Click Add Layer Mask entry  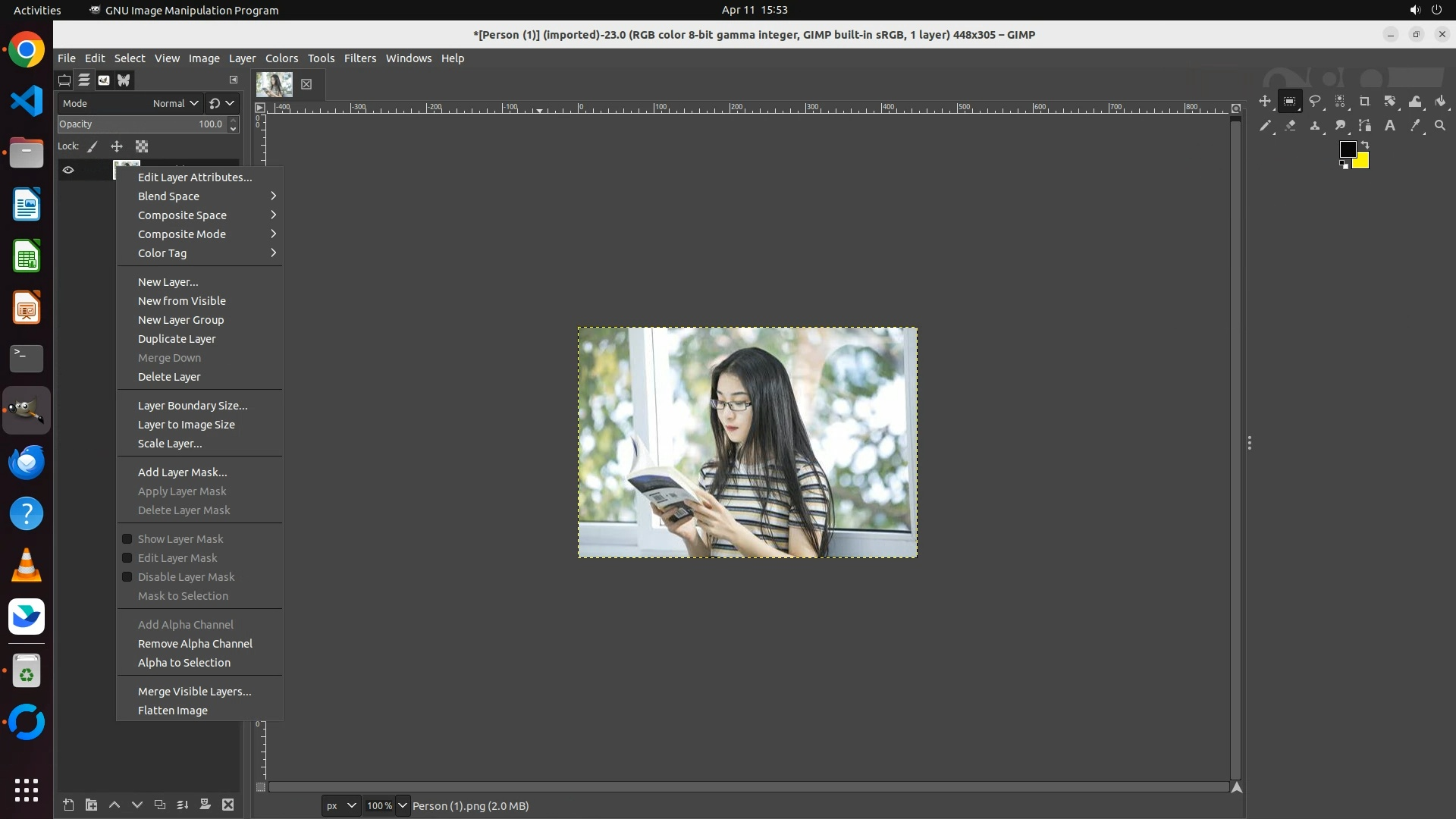click(x=182, y=472)
